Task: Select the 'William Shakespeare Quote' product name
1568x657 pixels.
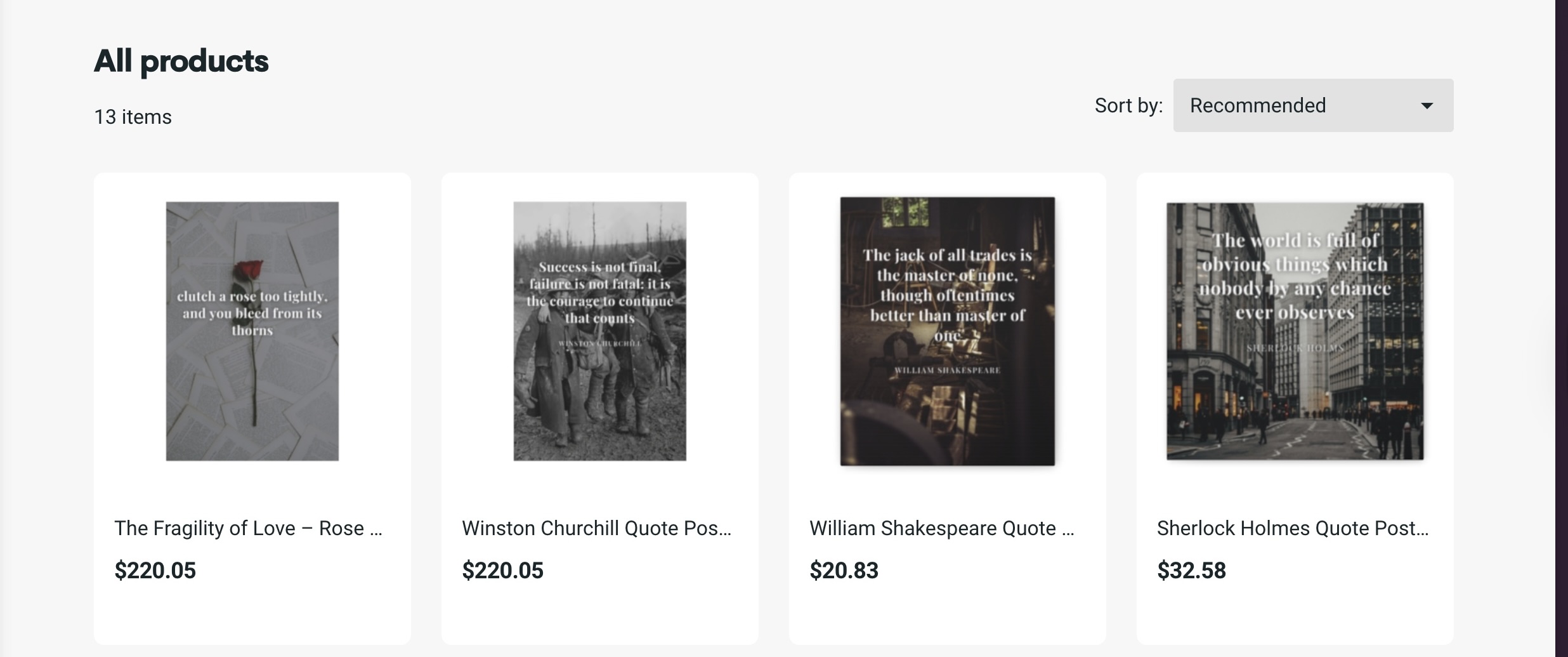Action: pos(943,528)
